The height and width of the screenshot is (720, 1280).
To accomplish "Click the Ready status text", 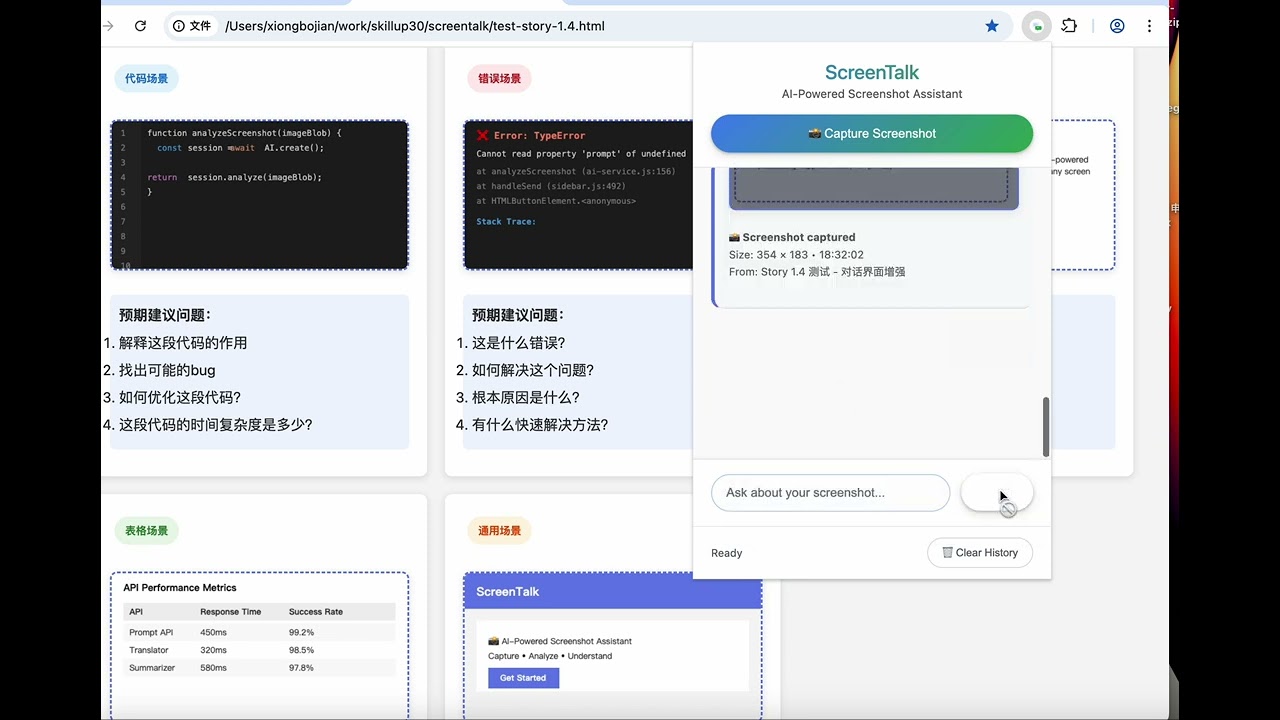I will point(727,553).
